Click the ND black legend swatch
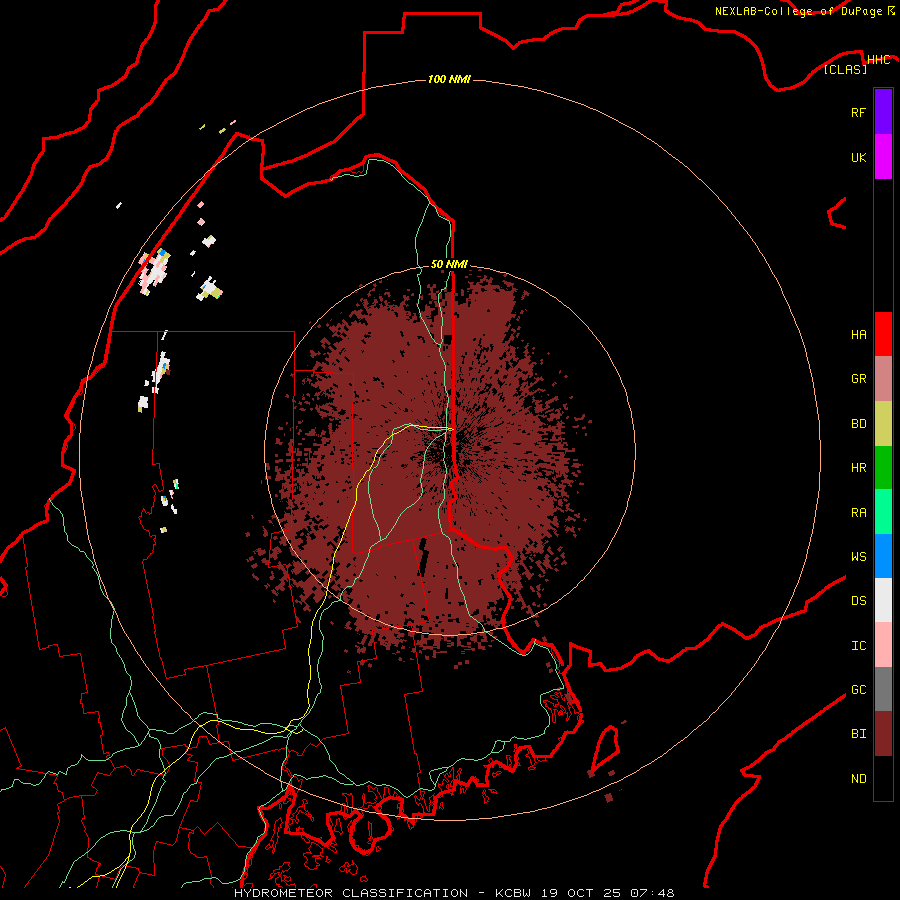The height and width of the screenshot is (900, 900). coord(883,778)
